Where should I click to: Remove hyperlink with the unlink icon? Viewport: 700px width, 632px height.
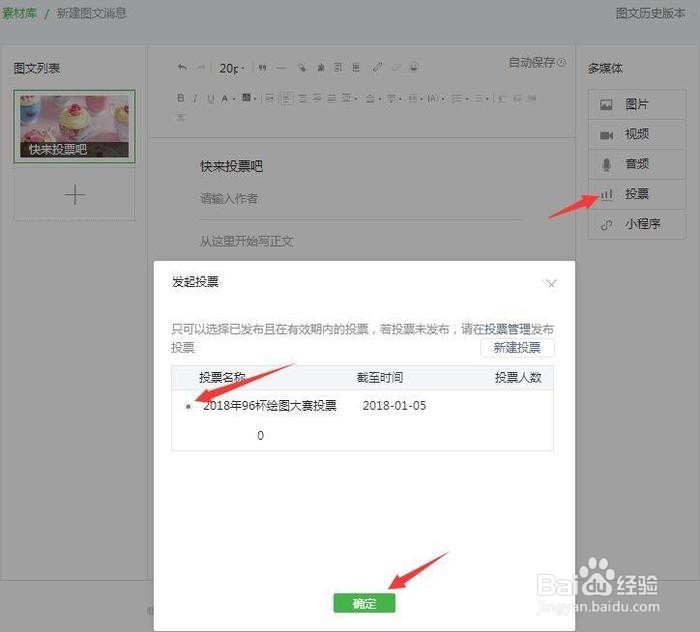coord(396,68)
